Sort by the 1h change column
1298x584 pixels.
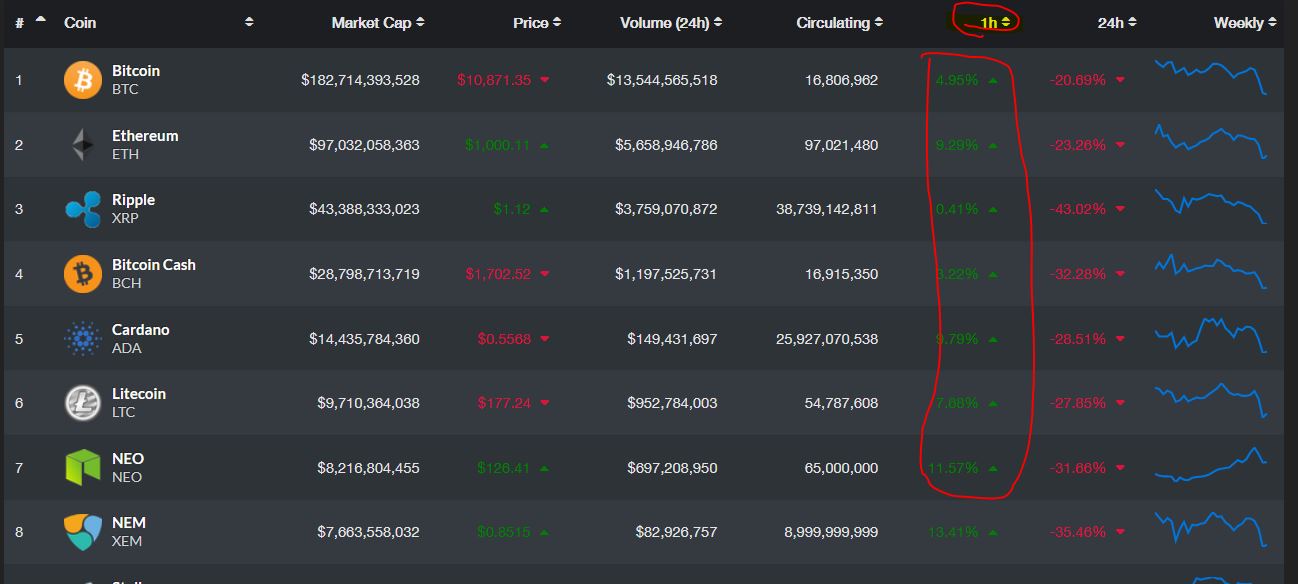tap(995, 22)
